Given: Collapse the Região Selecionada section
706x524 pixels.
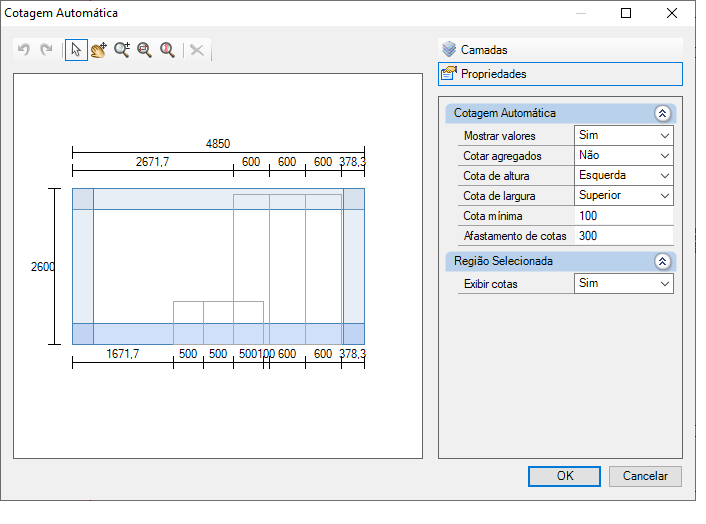Looking at the screenshot, I should coord(662,262).
